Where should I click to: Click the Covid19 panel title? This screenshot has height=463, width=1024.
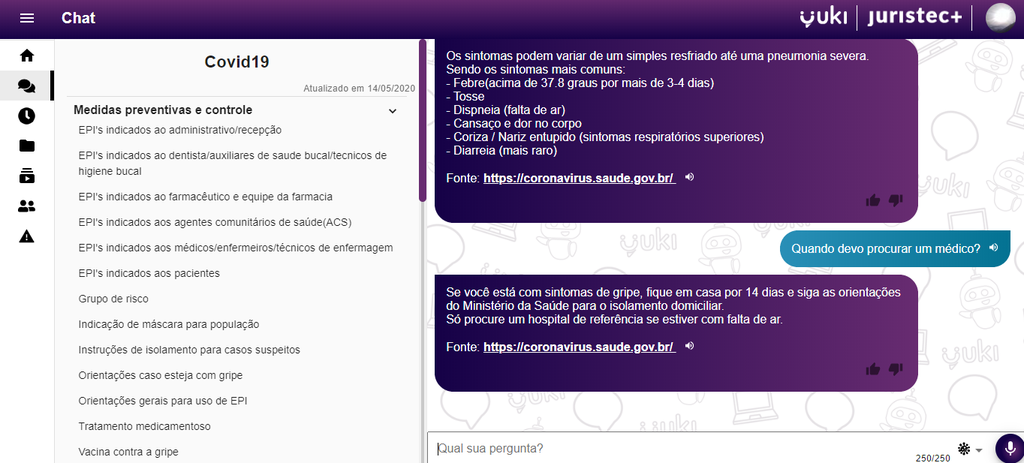(237, 62)
